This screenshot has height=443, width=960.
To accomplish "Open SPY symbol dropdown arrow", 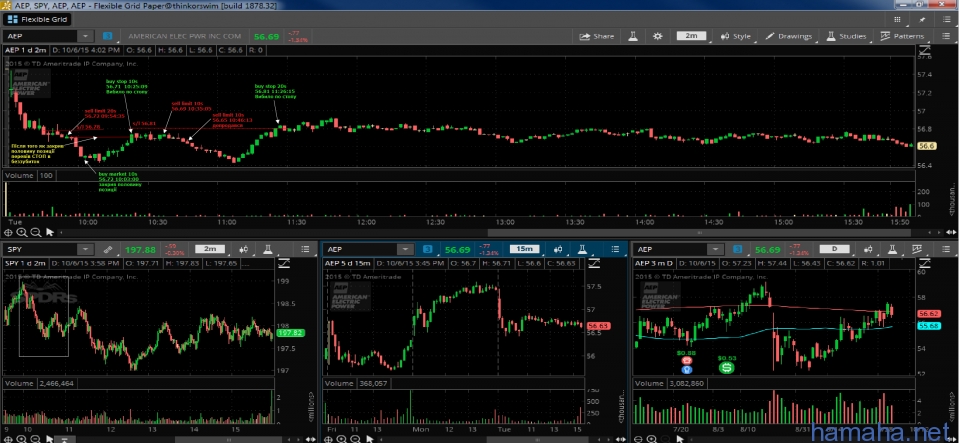I will click(86, 250).
